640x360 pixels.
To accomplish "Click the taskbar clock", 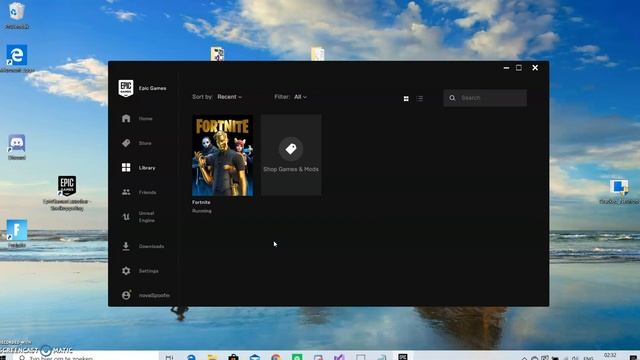I will (610, 356).
